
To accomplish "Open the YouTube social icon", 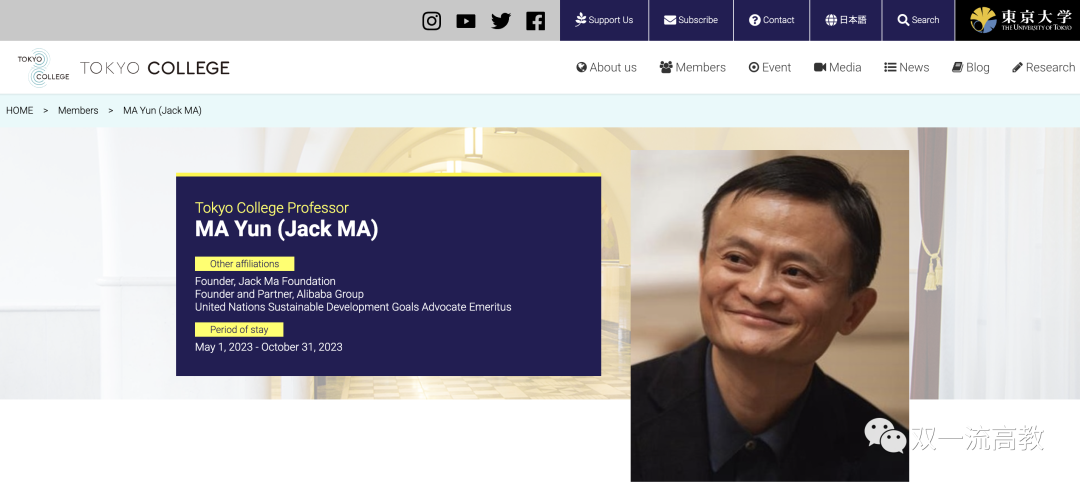I will point(466,21).
